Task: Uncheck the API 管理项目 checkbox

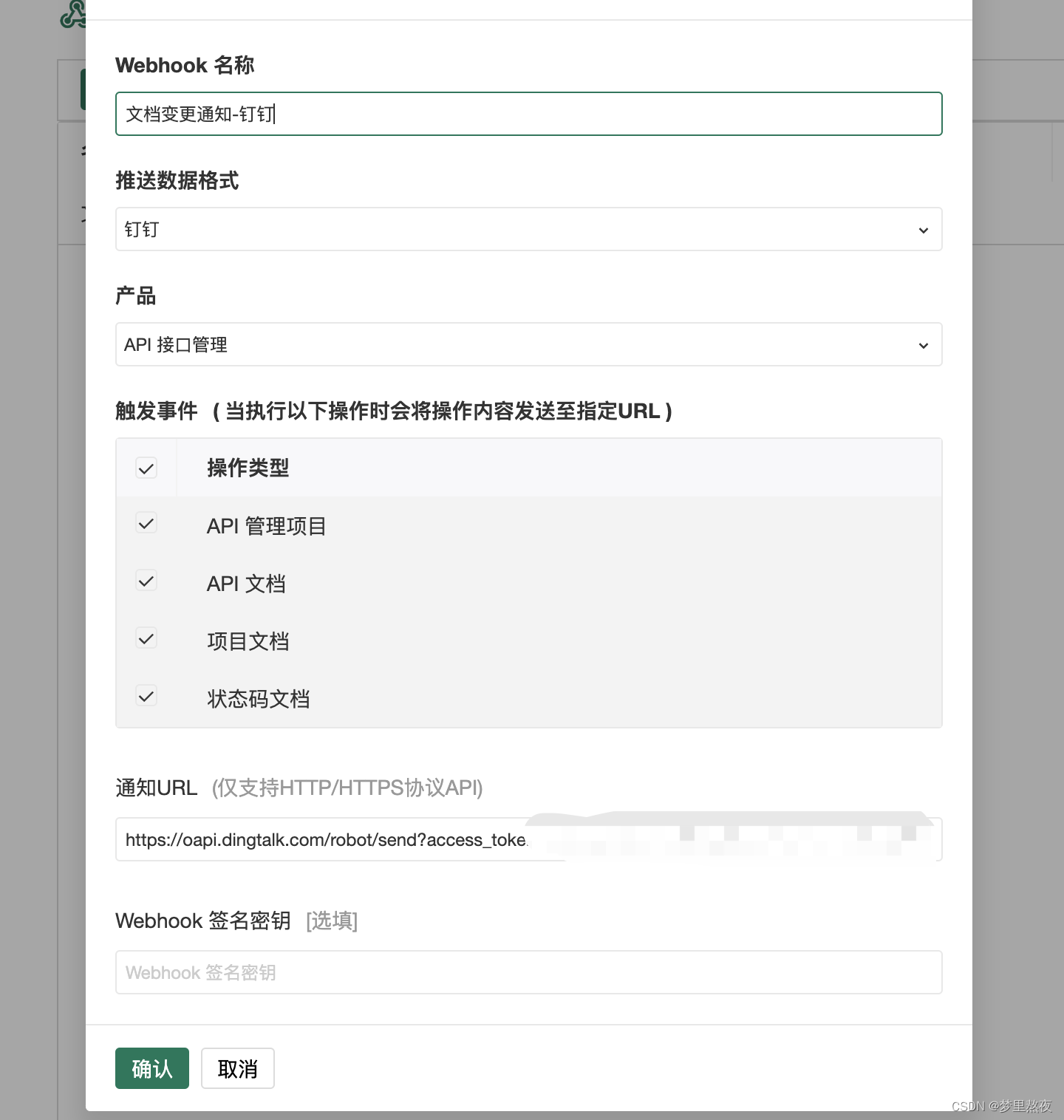Action: pyautogui.click(x=146, y=523)
